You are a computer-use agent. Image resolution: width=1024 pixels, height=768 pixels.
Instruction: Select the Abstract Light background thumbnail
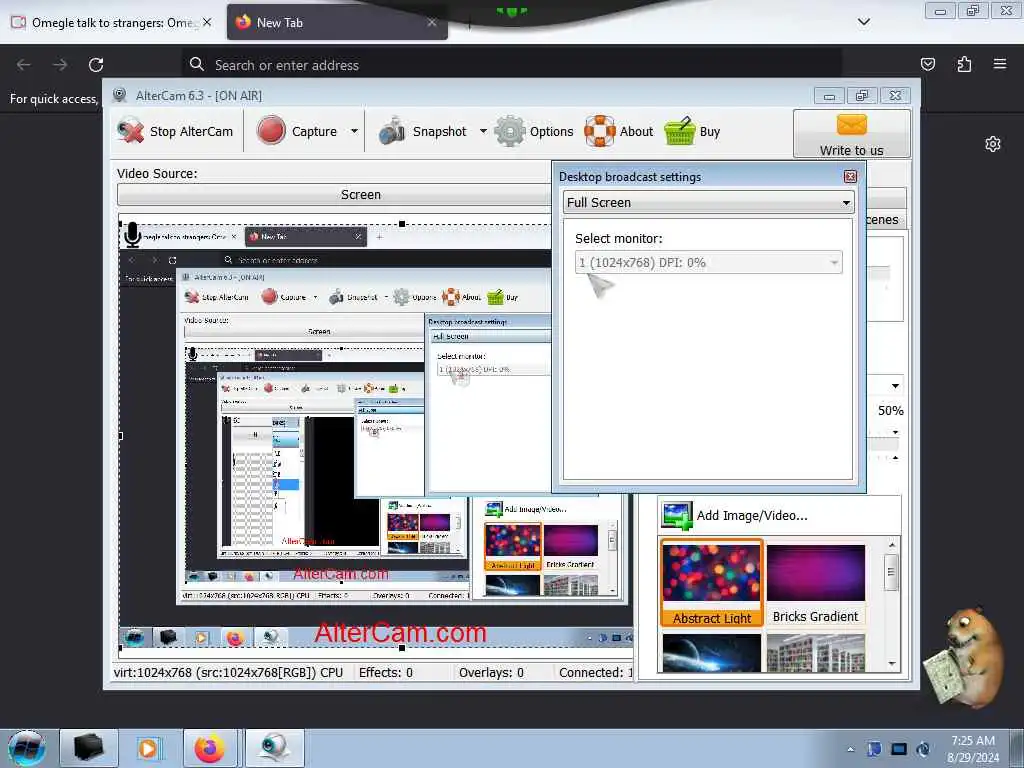712,583
